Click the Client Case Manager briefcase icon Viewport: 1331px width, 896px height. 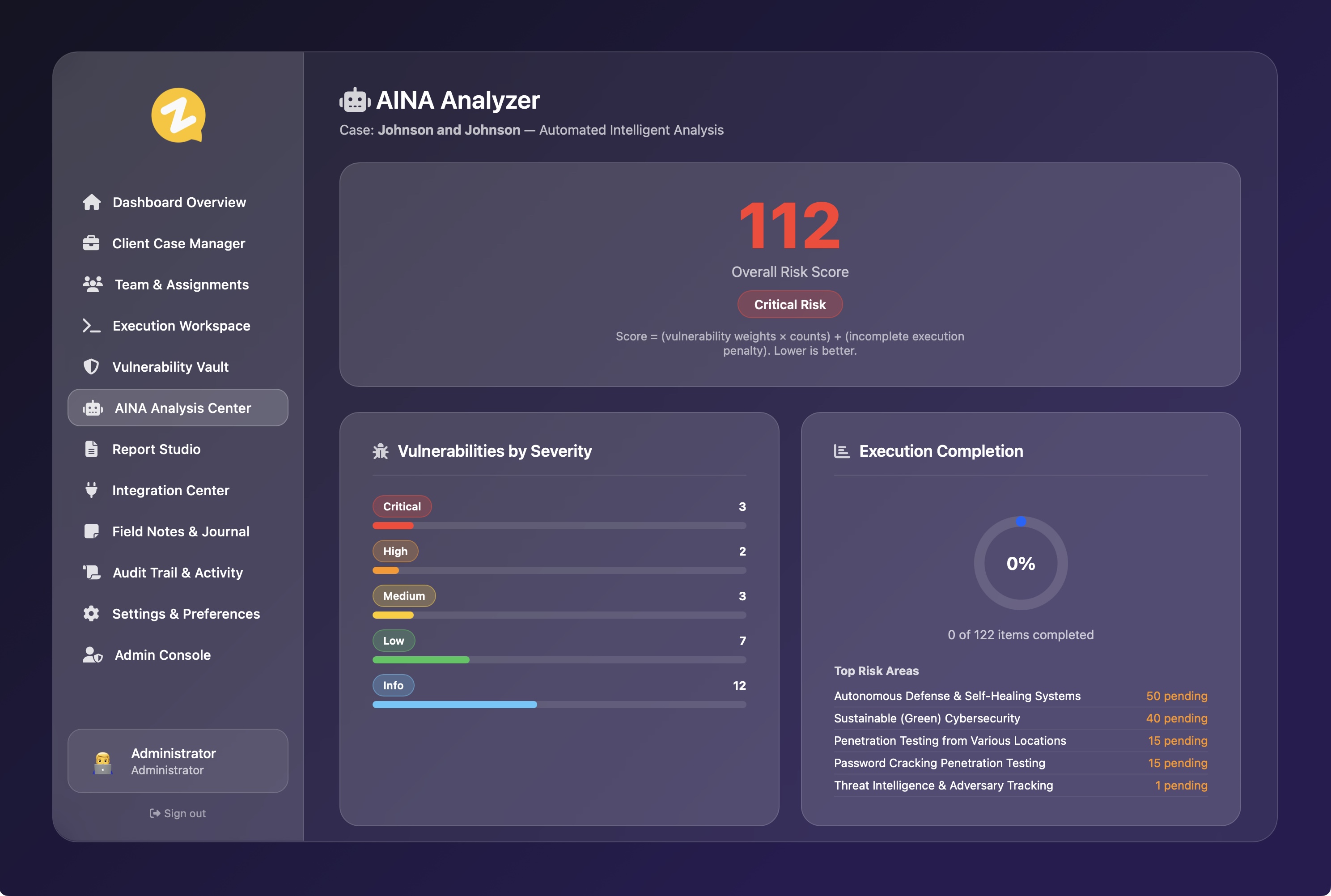click(91, 243)
